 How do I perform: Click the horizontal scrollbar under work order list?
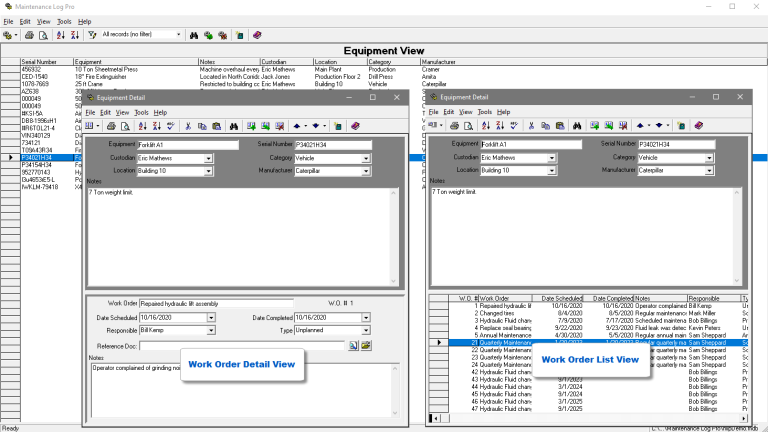[x=590, y=416]
